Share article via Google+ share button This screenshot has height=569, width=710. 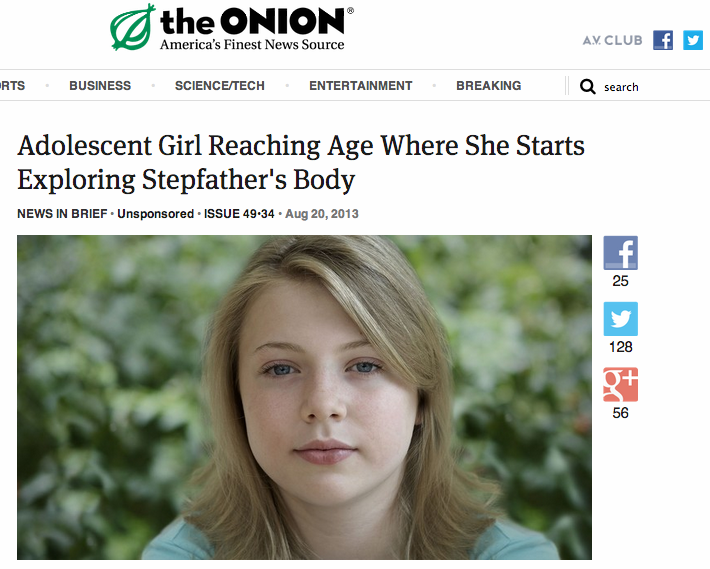620,385
